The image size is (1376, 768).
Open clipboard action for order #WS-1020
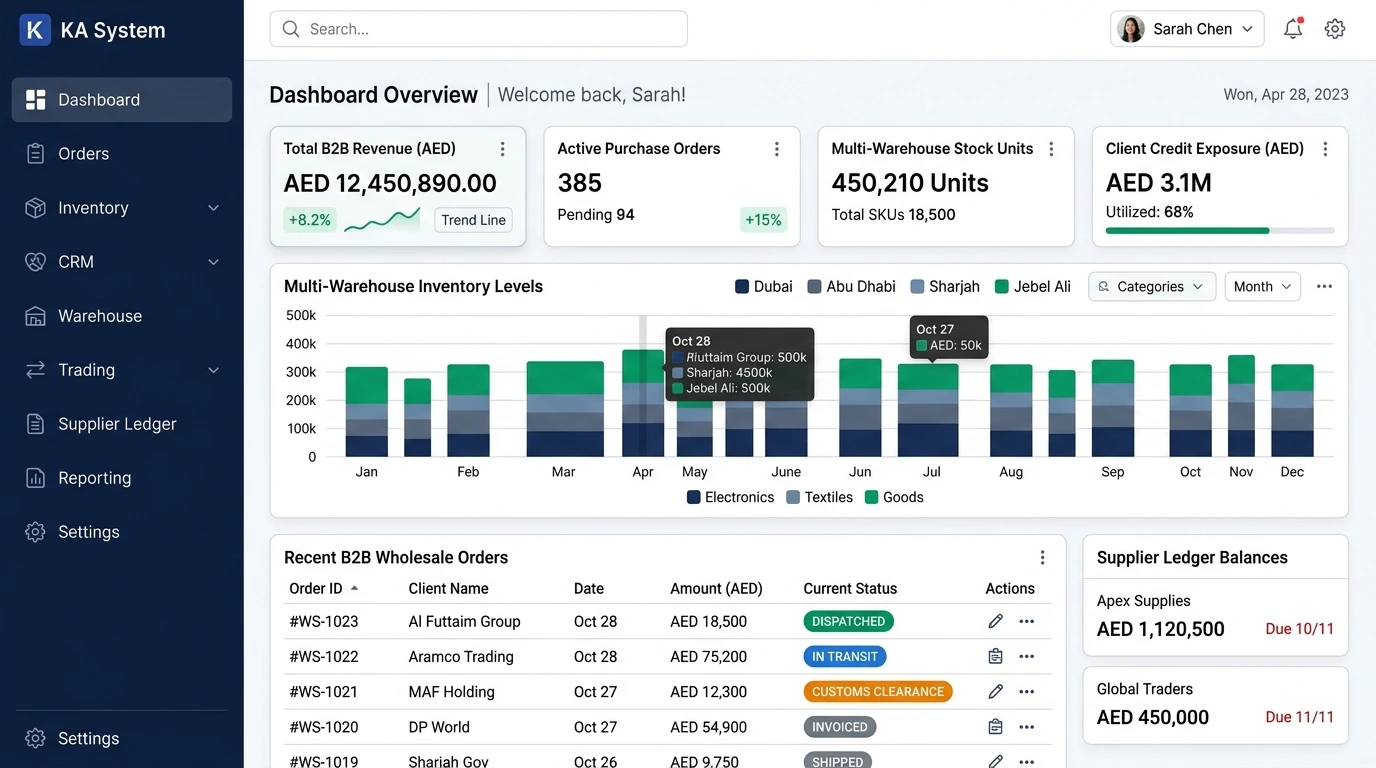[x=995, y=727]
